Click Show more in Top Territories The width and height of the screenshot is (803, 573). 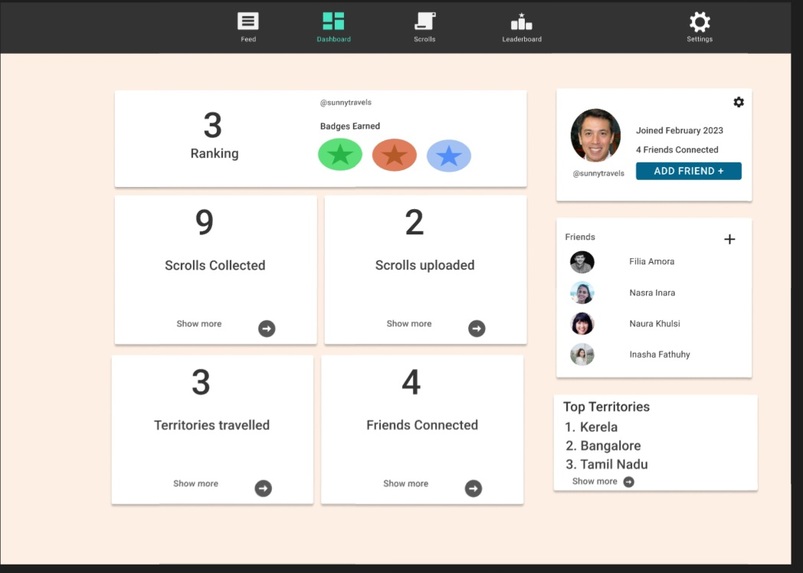(x=595, y=481)
